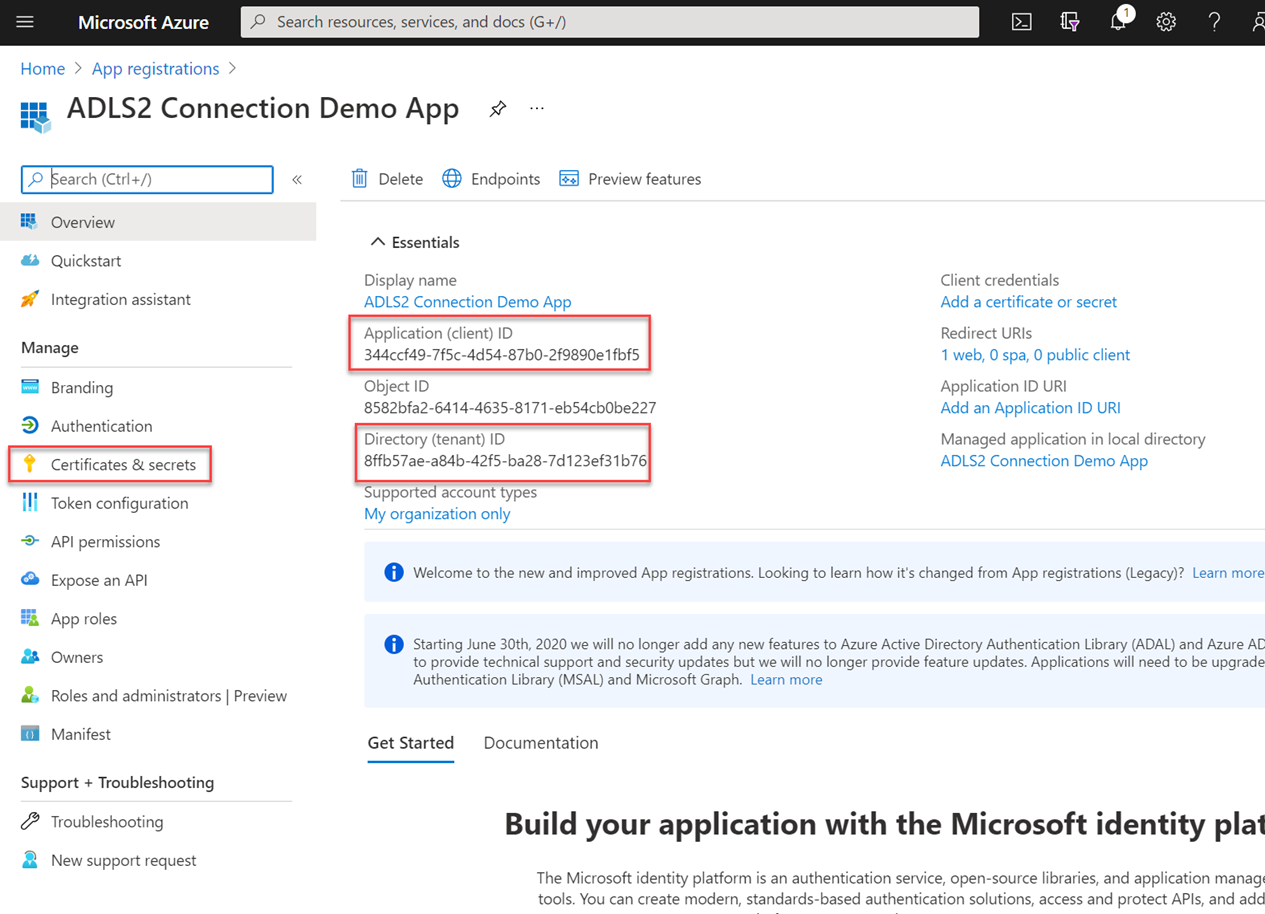Open portal settings gear
Viewport: 1265px width, 914px height.
click(x=1166, y=21)
